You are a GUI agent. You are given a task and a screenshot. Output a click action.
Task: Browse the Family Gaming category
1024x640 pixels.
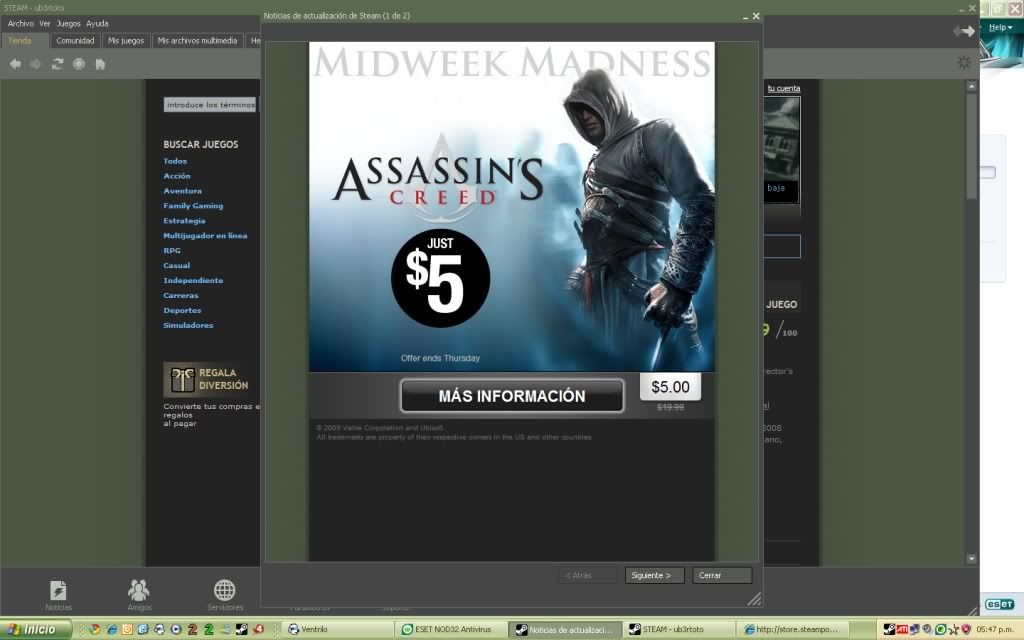point(193,206)
